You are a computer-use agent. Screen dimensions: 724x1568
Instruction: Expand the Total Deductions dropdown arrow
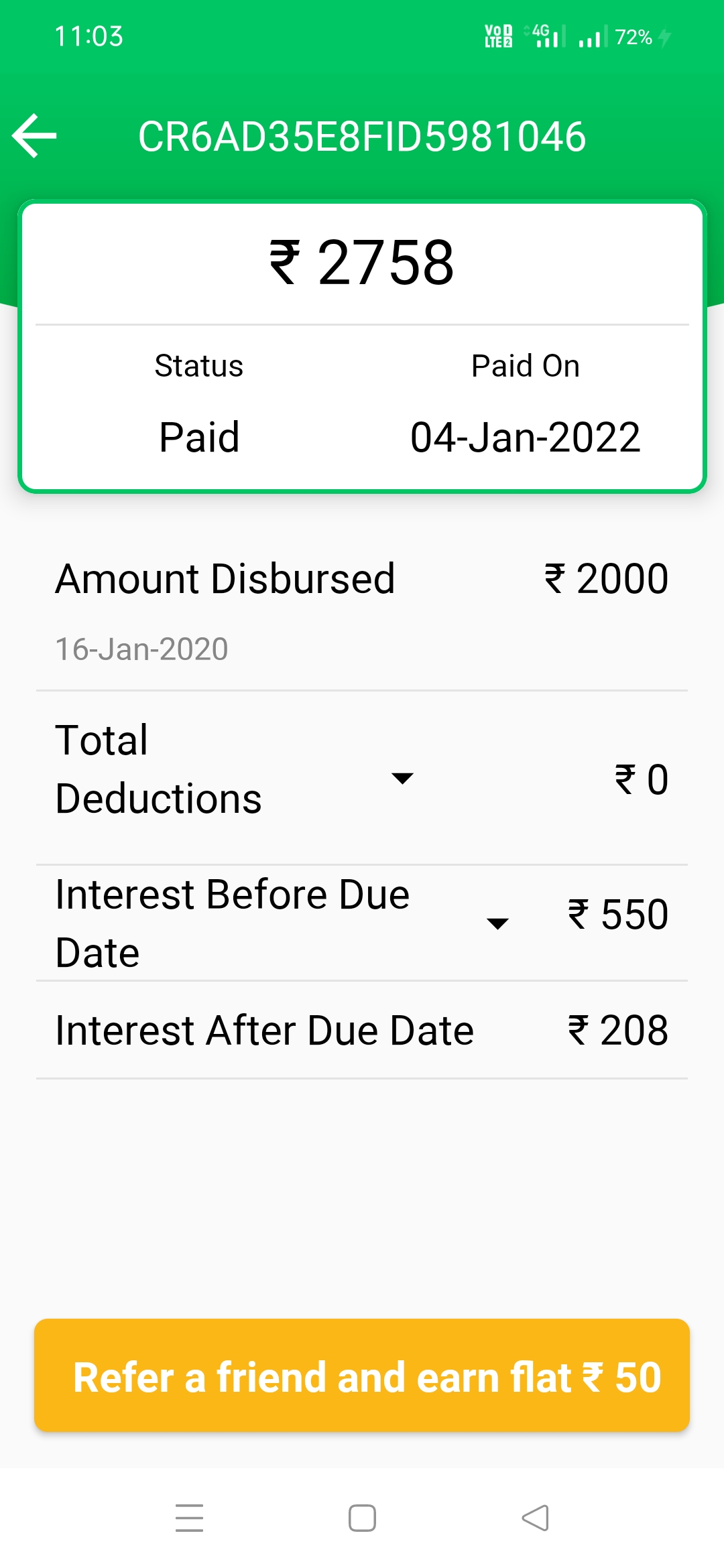click(x=402, y=778)
